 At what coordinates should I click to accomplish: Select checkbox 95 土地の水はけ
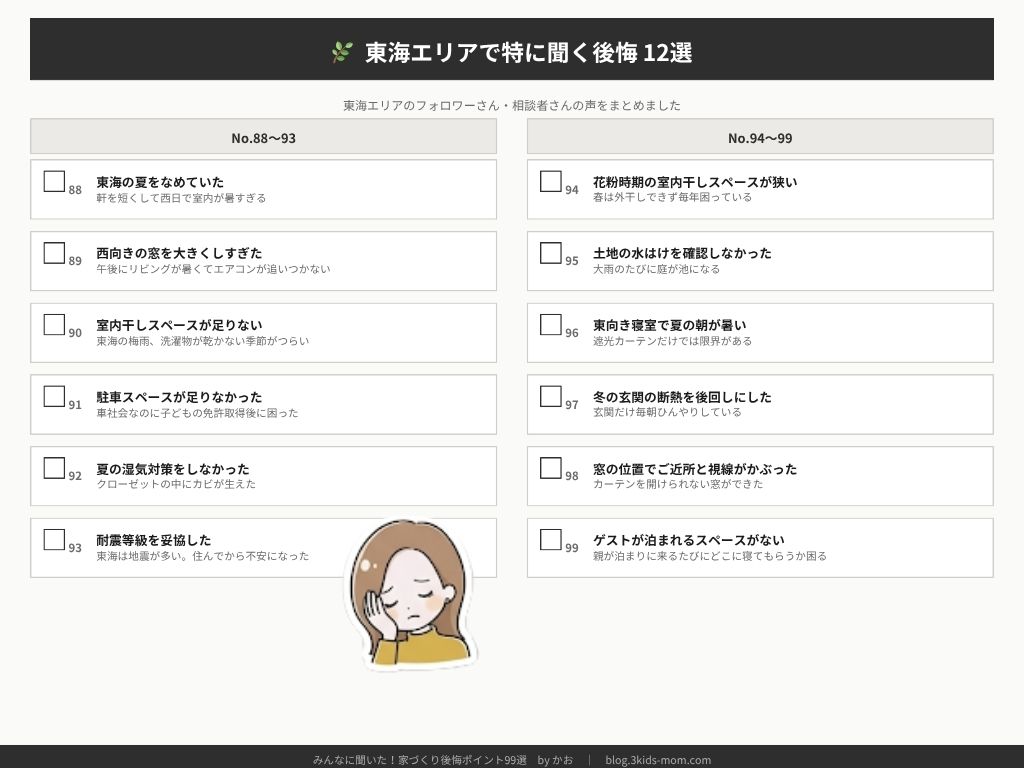click(550, 253)
